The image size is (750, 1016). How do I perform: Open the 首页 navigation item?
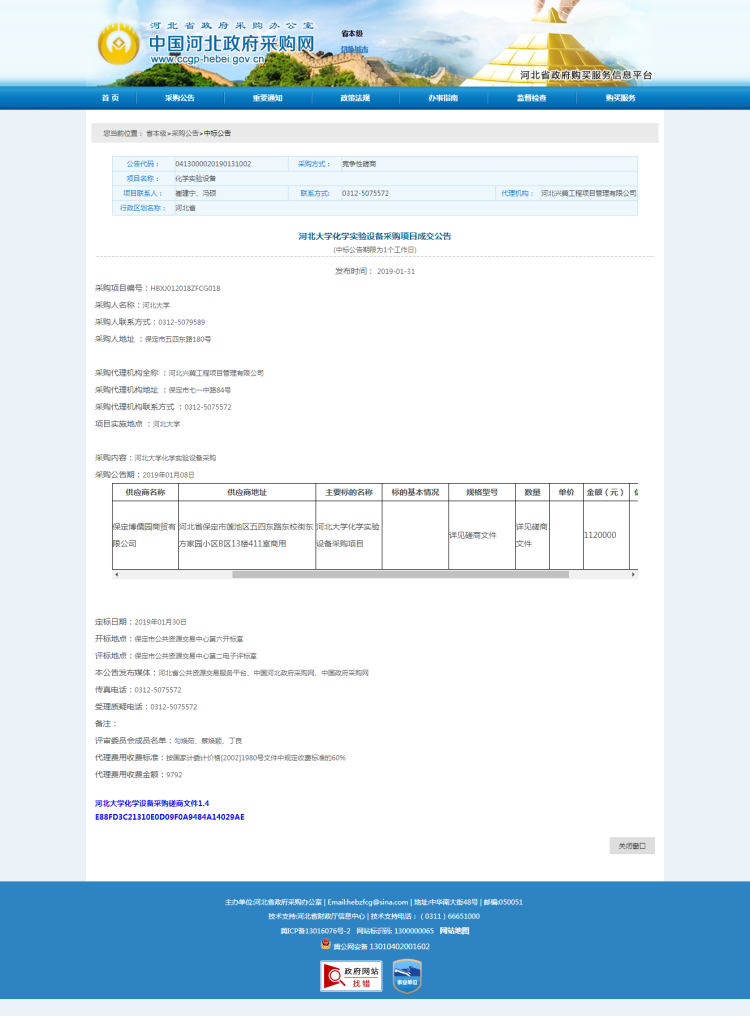pos(110,98)
